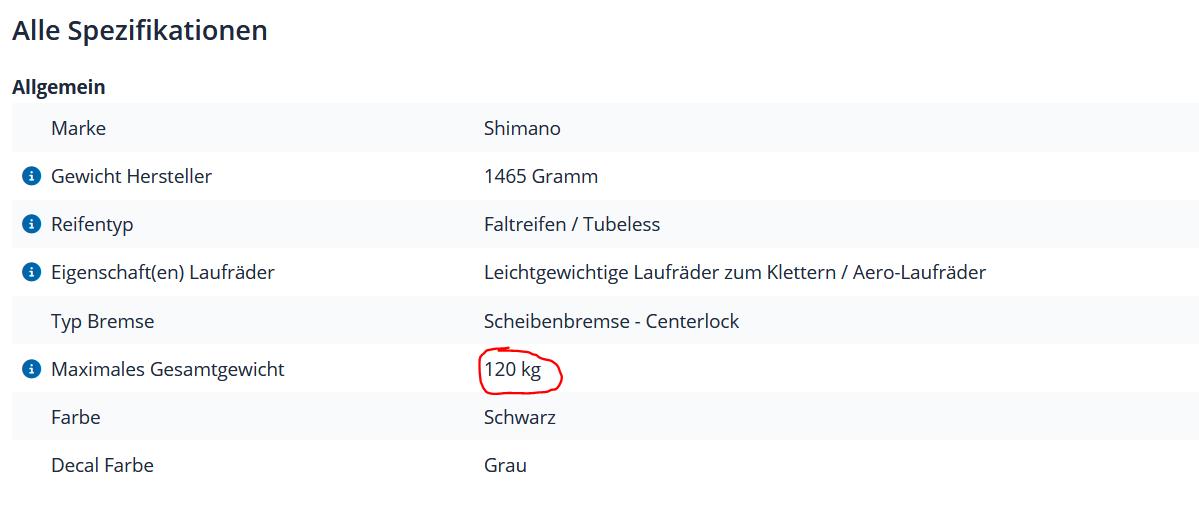This screenshot has height=509, width=1199.
Task: Click the circled 120 kg value
Action: 512,370
